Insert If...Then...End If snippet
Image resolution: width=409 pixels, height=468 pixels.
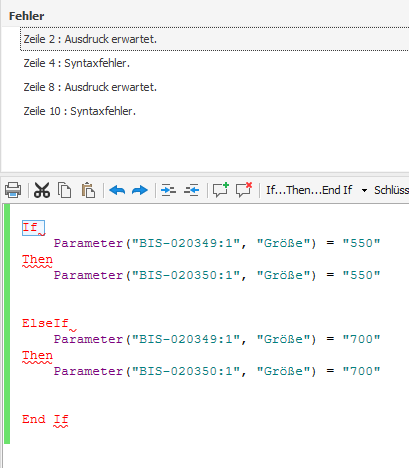point(309,190)
